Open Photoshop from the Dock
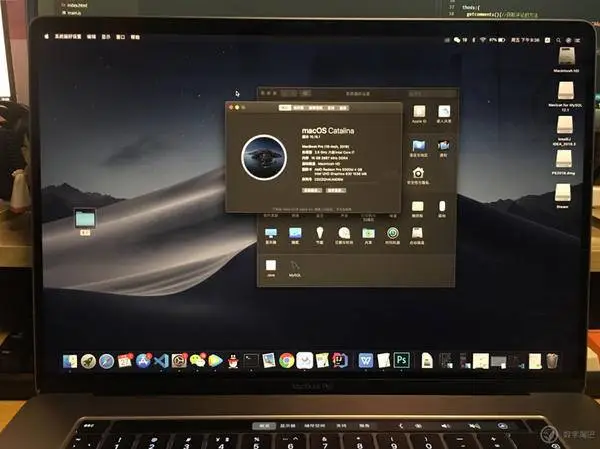 [x=401, y=360]
